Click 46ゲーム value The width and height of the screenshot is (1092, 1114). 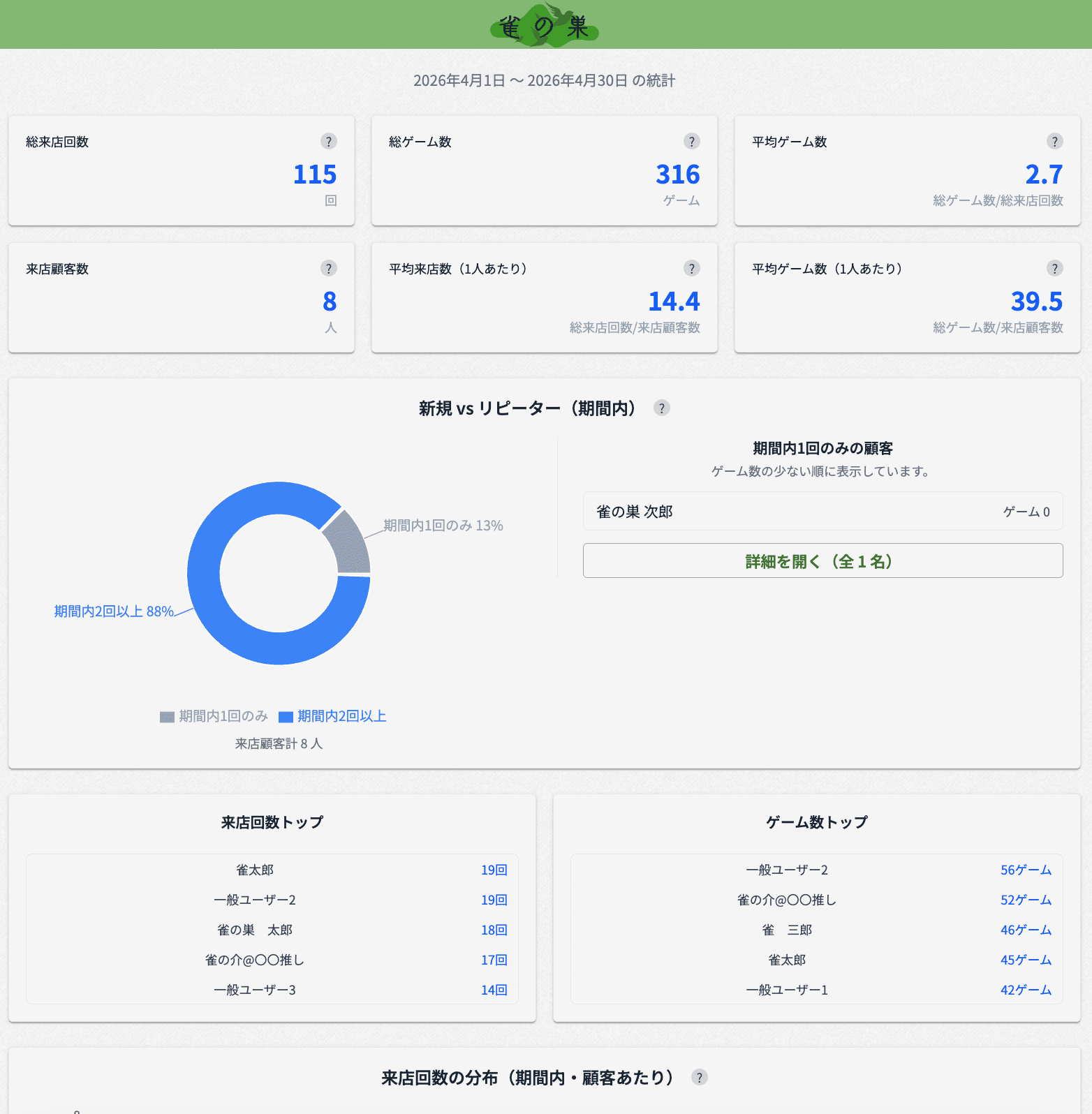(1026, 930)
